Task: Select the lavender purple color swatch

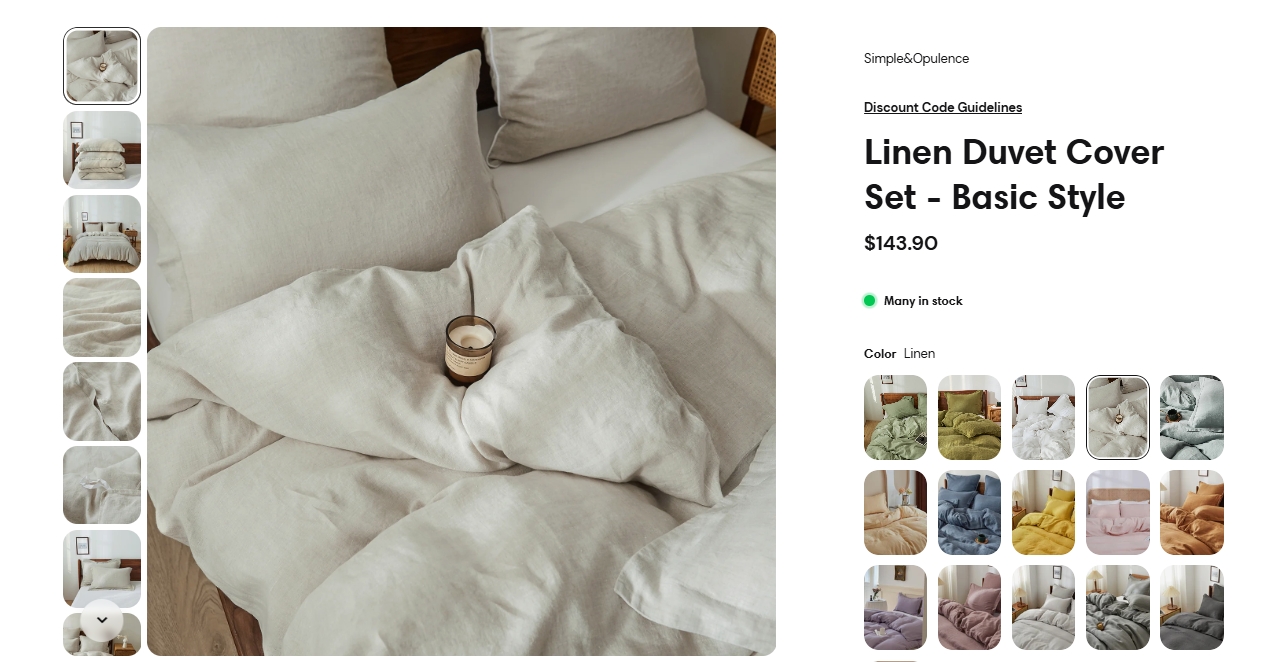Action: pyautogui.click(x=896, y=607)
